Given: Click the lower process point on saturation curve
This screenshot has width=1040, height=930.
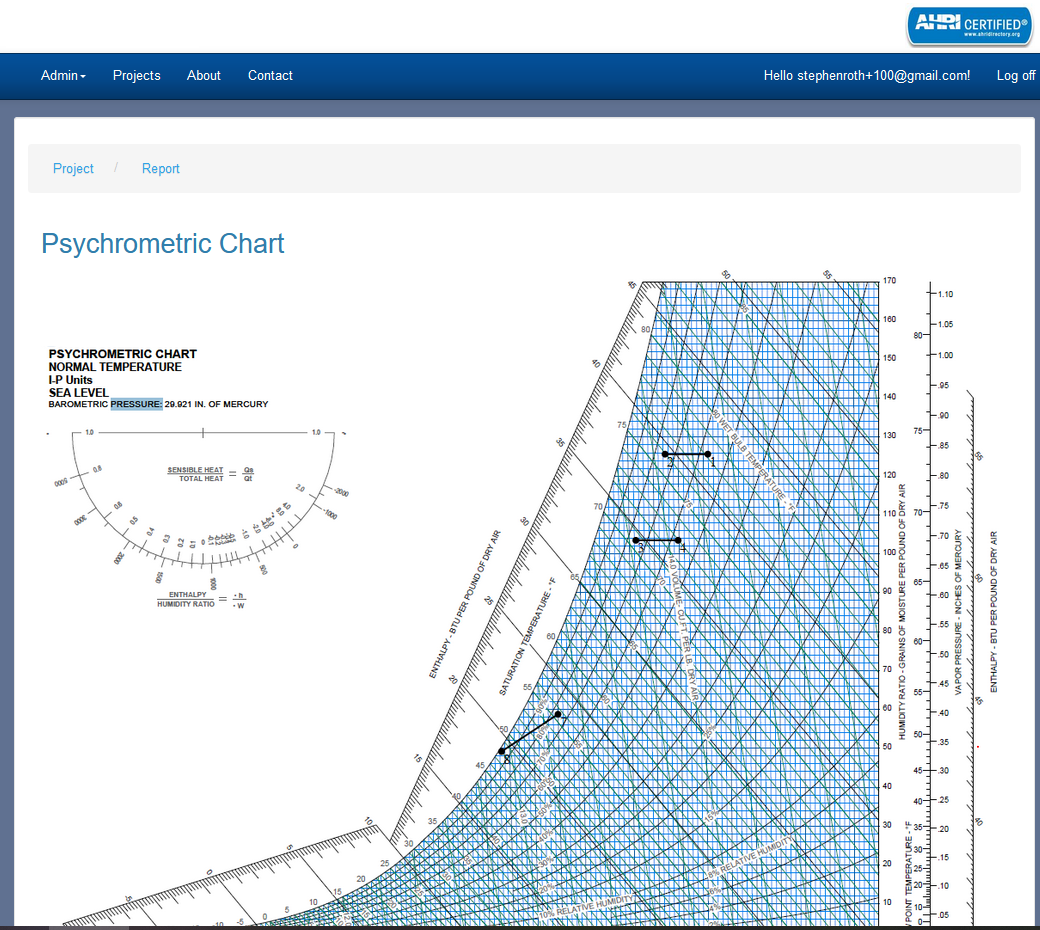Looking at the screenshot, I should (x=502, y=752).
